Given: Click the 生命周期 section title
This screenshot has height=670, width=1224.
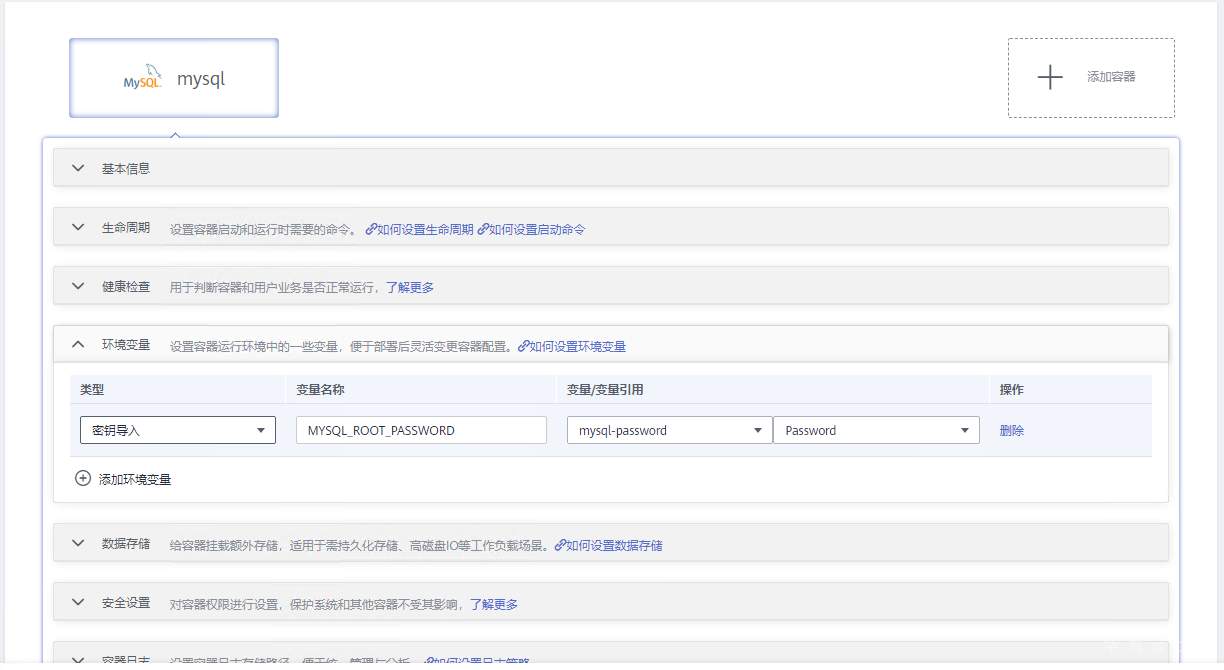Looking at the screenshot, I should tap(126, 228).
